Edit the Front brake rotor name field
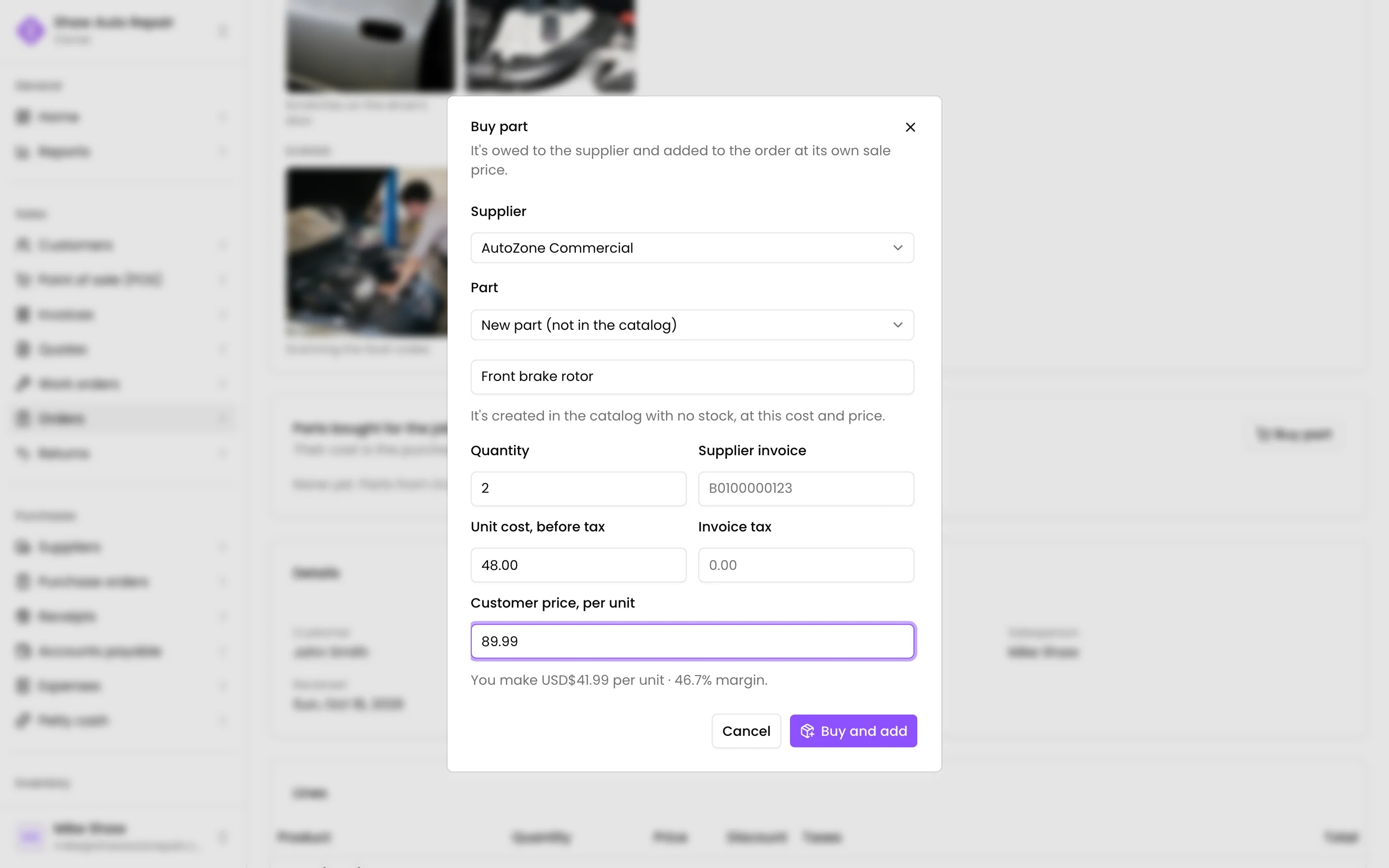 tap(692, 377)
